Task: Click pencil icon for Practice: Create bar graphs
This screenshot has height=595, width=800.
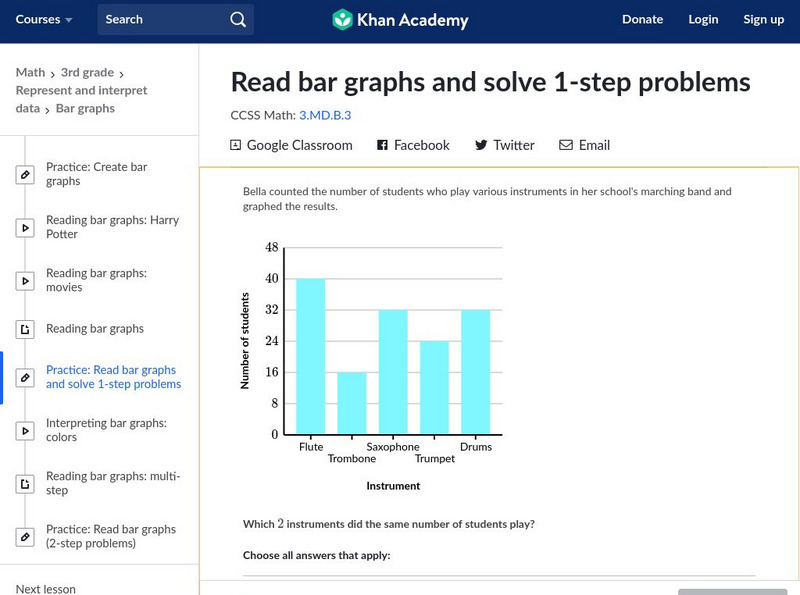Action: (x=25, y=175)
